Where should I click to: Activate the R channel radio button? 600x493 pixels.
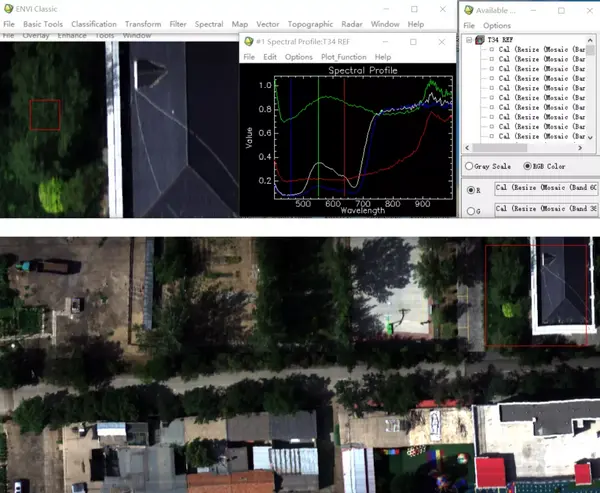point(471,190)
